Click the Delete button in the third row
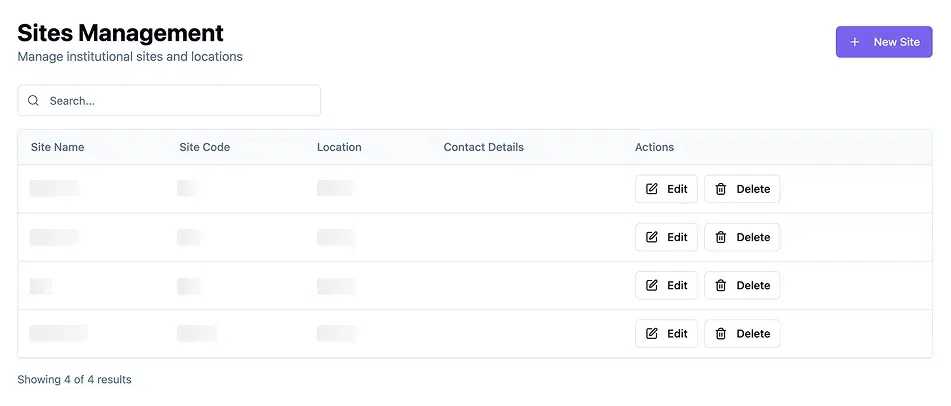Viewport: 951px width, 406px height. [x=742, y=285]
